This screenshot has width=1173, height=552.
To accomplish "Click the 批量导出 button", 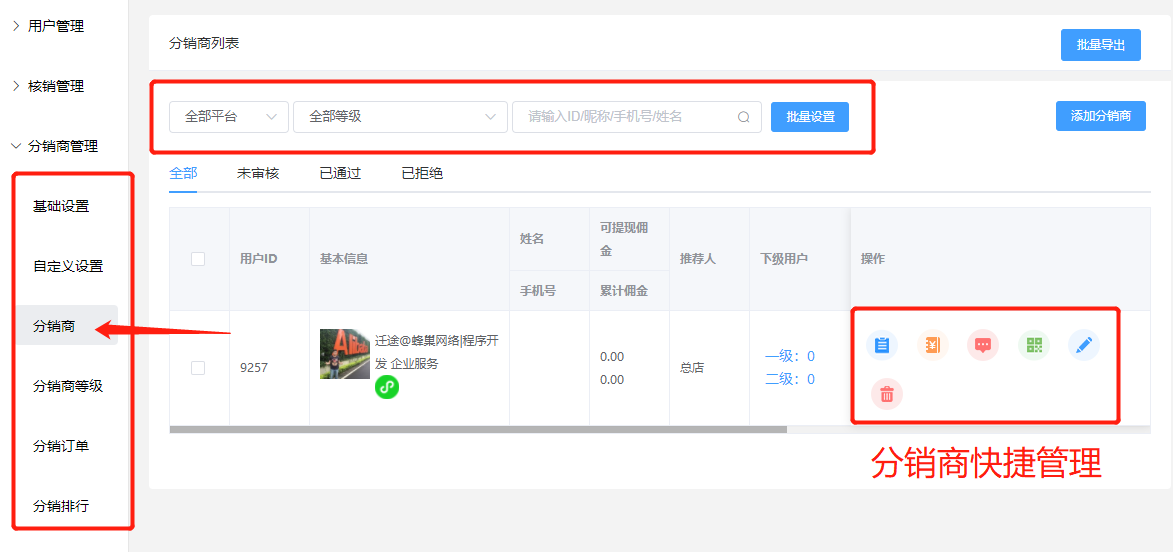I will 1100,45.
